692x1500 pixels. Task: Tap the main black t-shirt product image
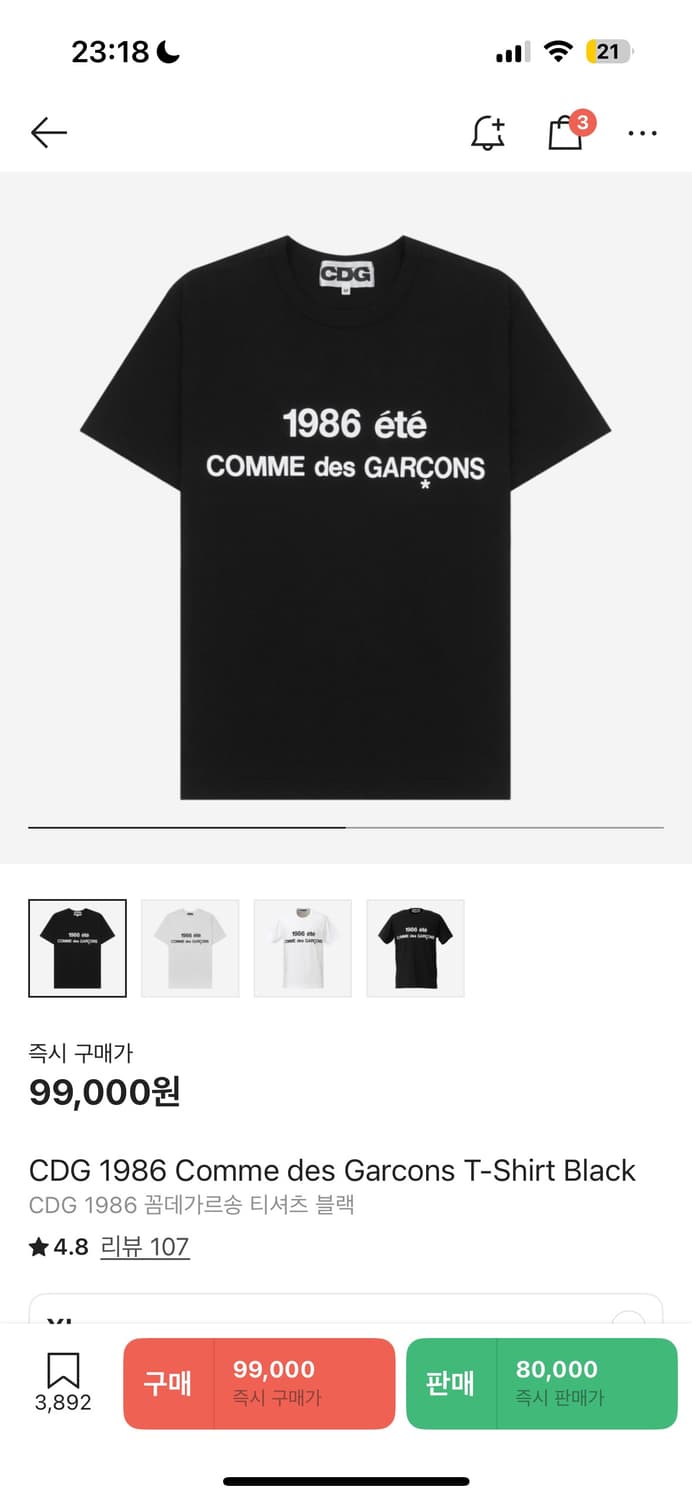[x=346, y=518]
